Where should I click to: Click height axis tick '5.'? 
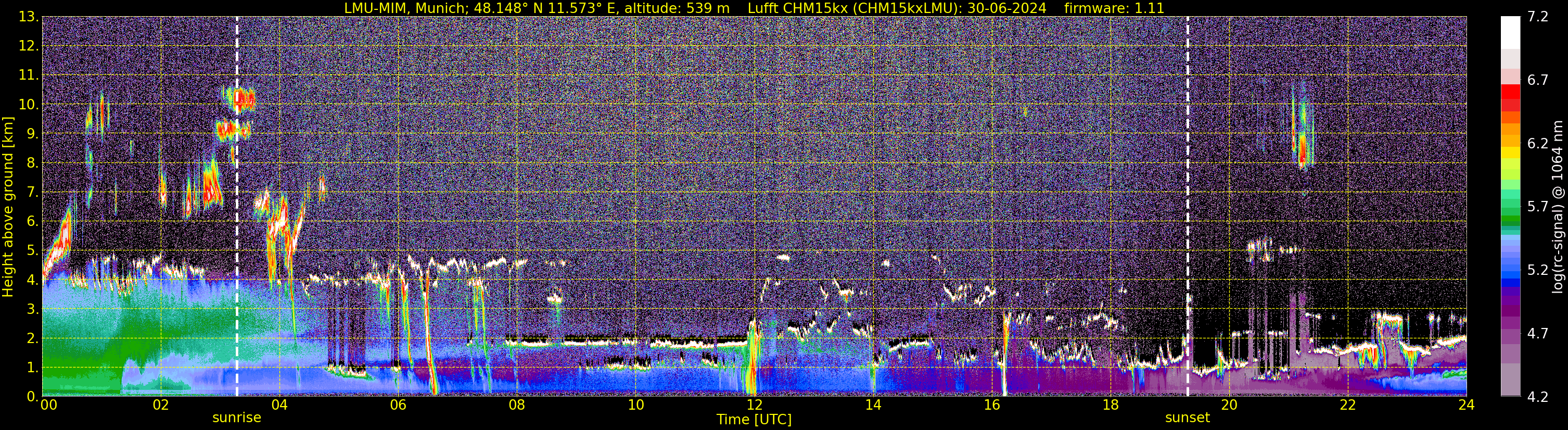tap(32, 250)
